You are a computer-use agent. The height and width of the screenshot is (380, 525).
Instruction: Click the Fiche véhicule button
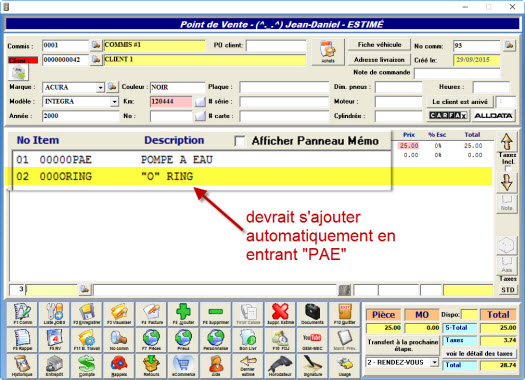pyautogui.click(x=379, y=45)
